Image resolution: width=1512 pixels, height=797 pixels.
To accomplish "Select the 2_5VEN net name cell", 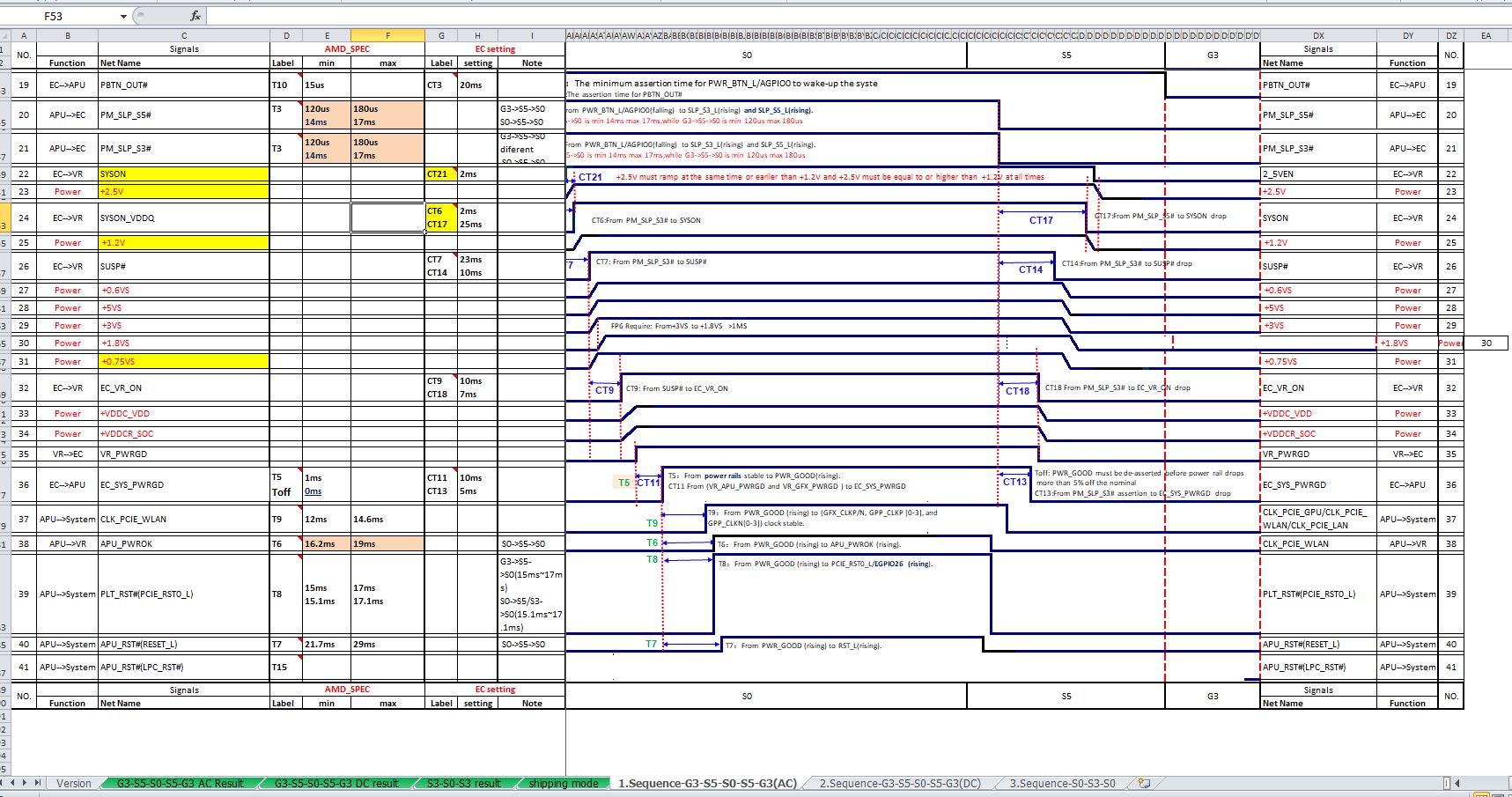I will pos(1318,173).
